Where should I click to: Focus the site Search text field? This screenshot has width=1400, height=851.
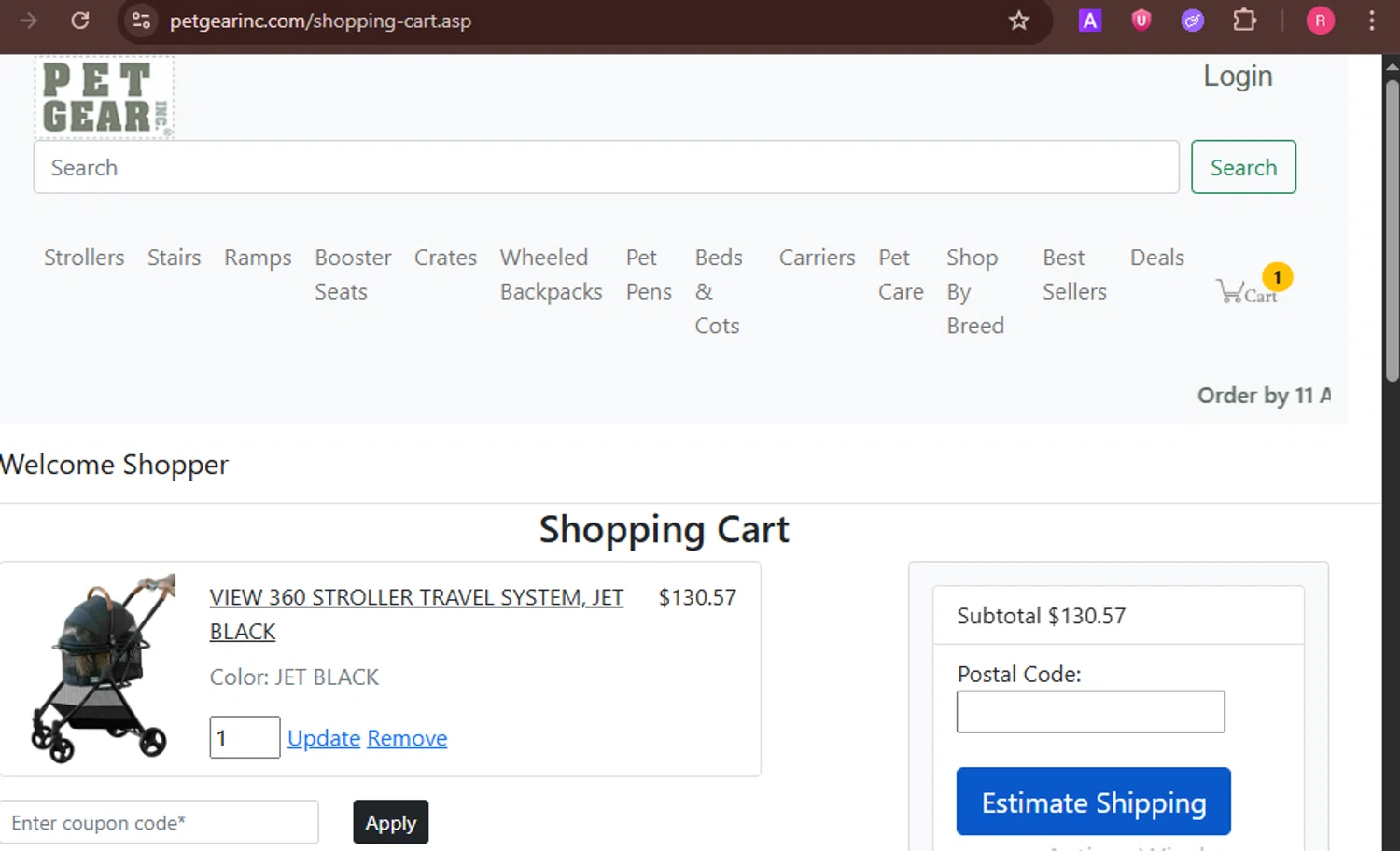607,167
